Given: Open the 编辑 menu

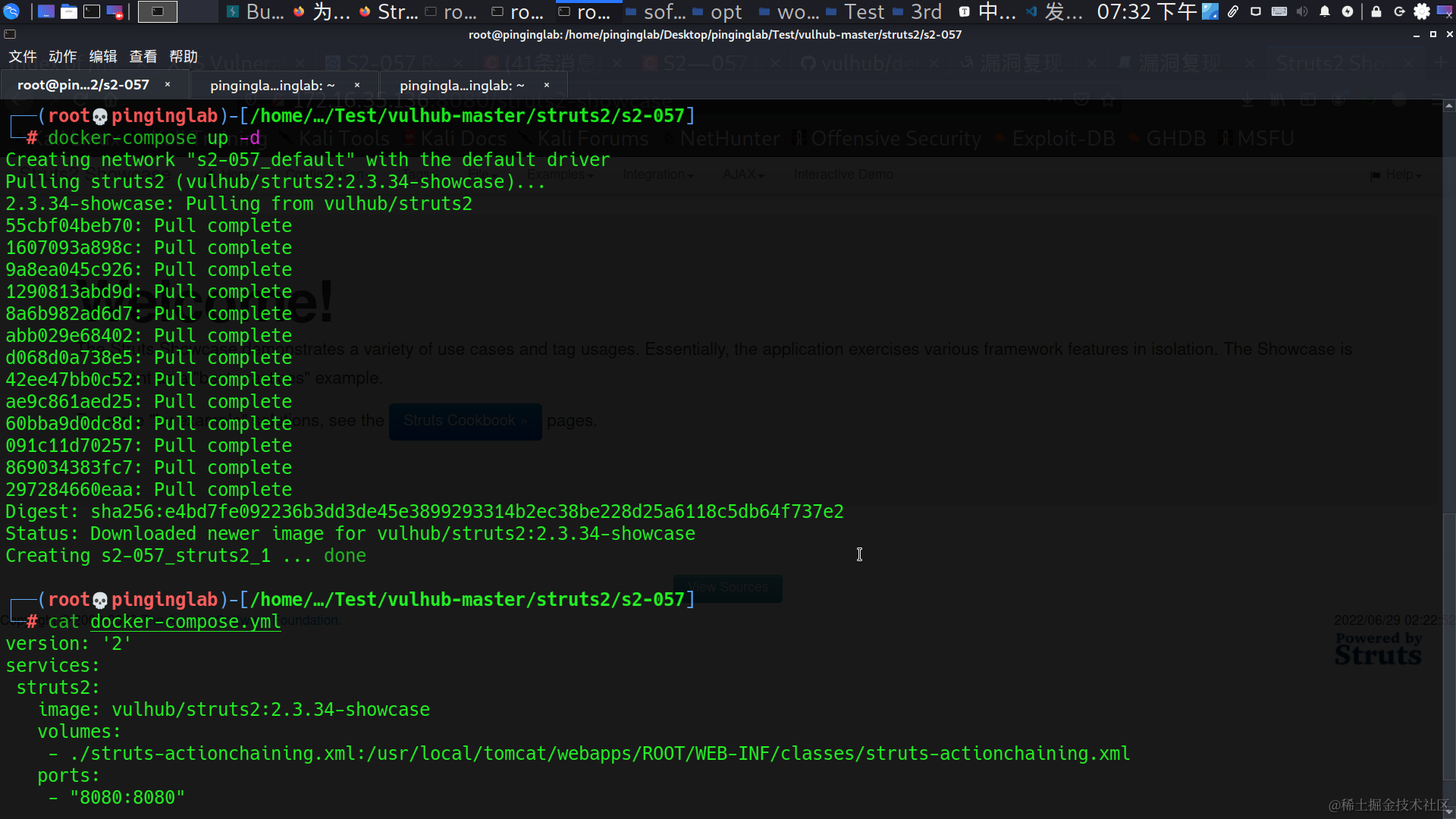Looking at the screenshot, I should (x=103, y=57).
